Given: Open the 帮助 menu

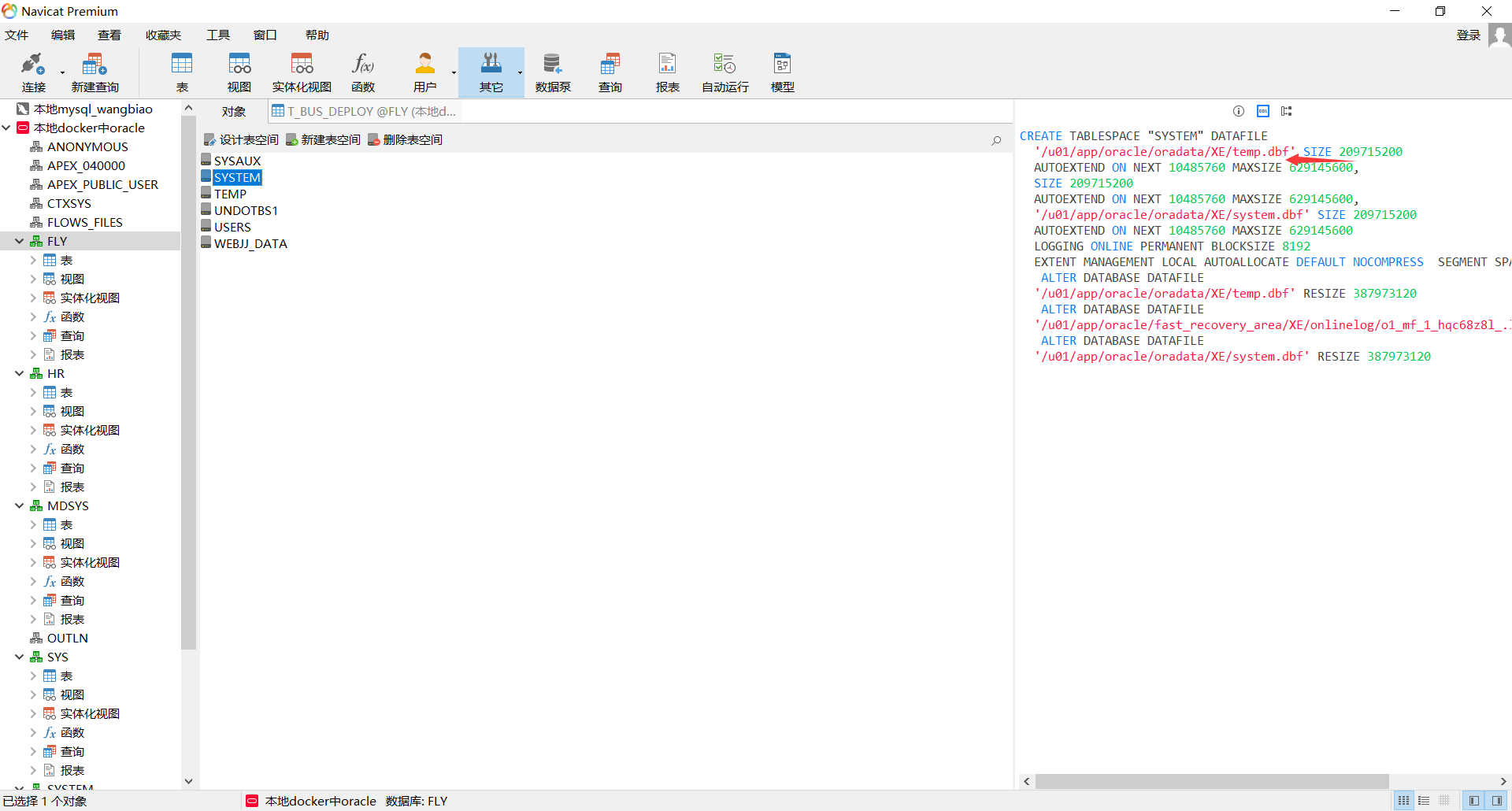Looking at the screenshot, I should pos(317,35).
